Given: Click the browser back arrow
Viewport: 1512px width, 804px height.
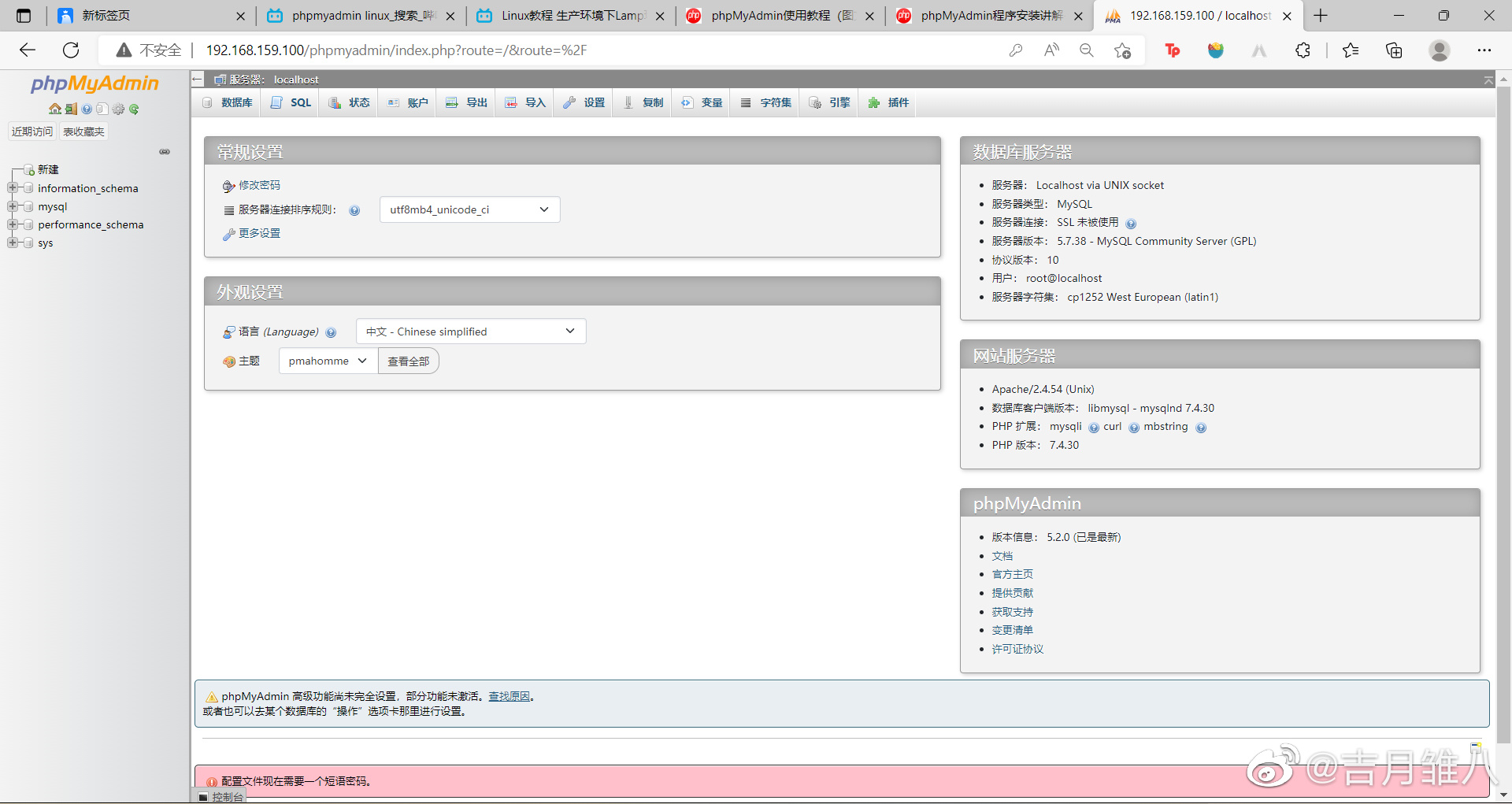Looking at the screenshot, I should click(28, 50).
